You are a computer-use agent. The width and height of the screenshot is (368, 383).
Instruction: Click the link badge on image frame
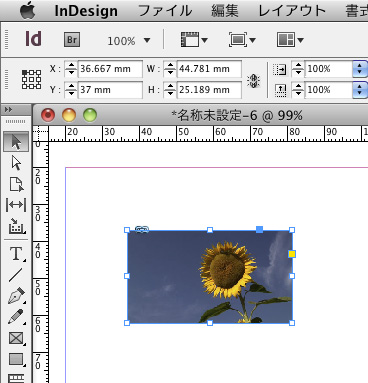pyautogui.click(x=142, y=229)
